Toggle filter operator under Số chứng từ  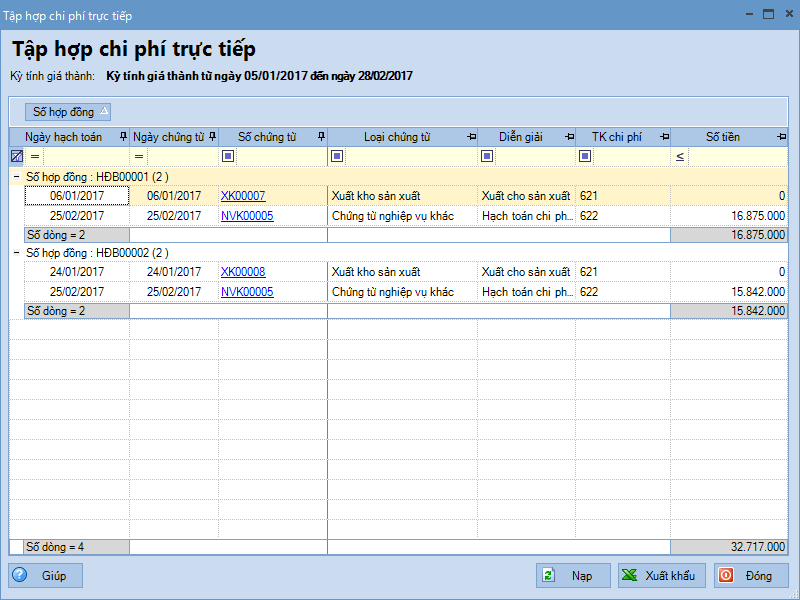click(x=228, y=156)
